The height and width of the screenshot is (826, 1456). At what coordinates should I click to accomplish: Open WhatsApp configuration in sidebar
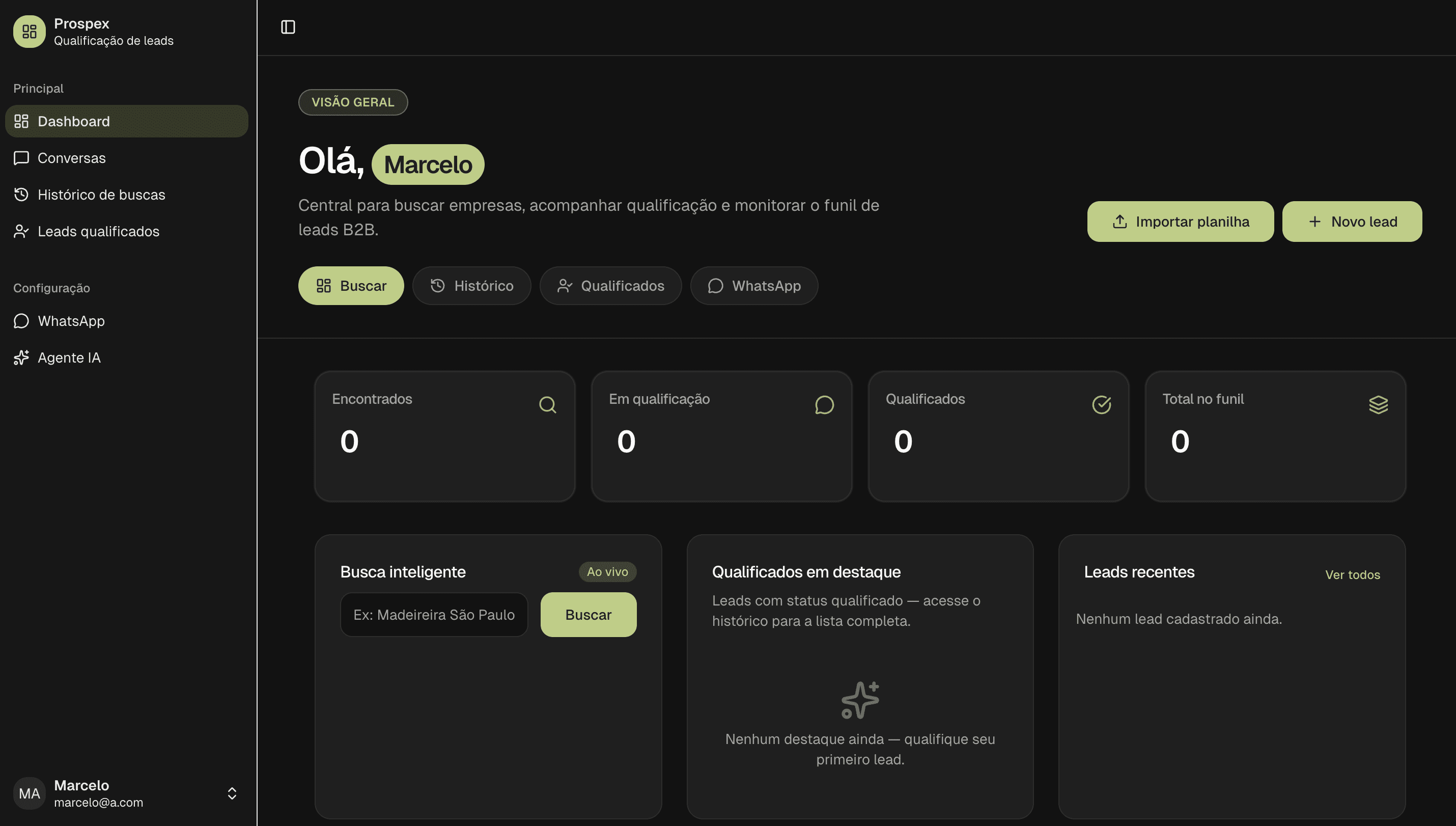tap(126, 321)
